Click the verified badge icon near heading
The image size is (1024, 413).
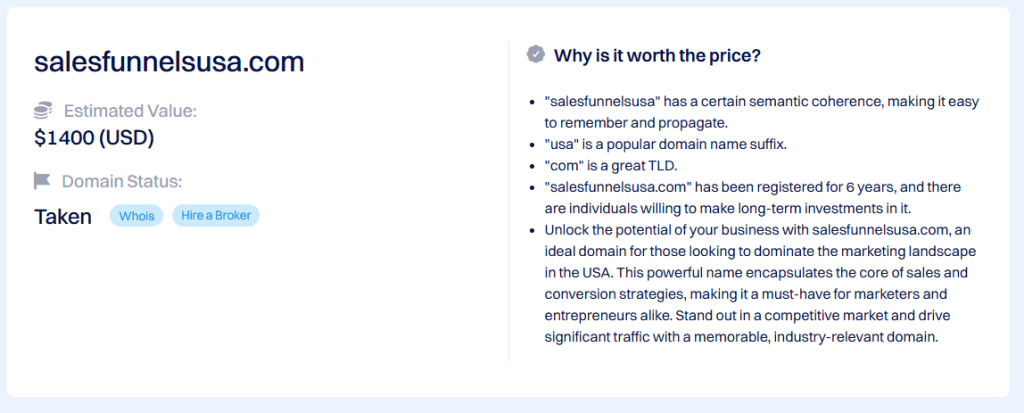pyautogui.click(x=536, y=54)
